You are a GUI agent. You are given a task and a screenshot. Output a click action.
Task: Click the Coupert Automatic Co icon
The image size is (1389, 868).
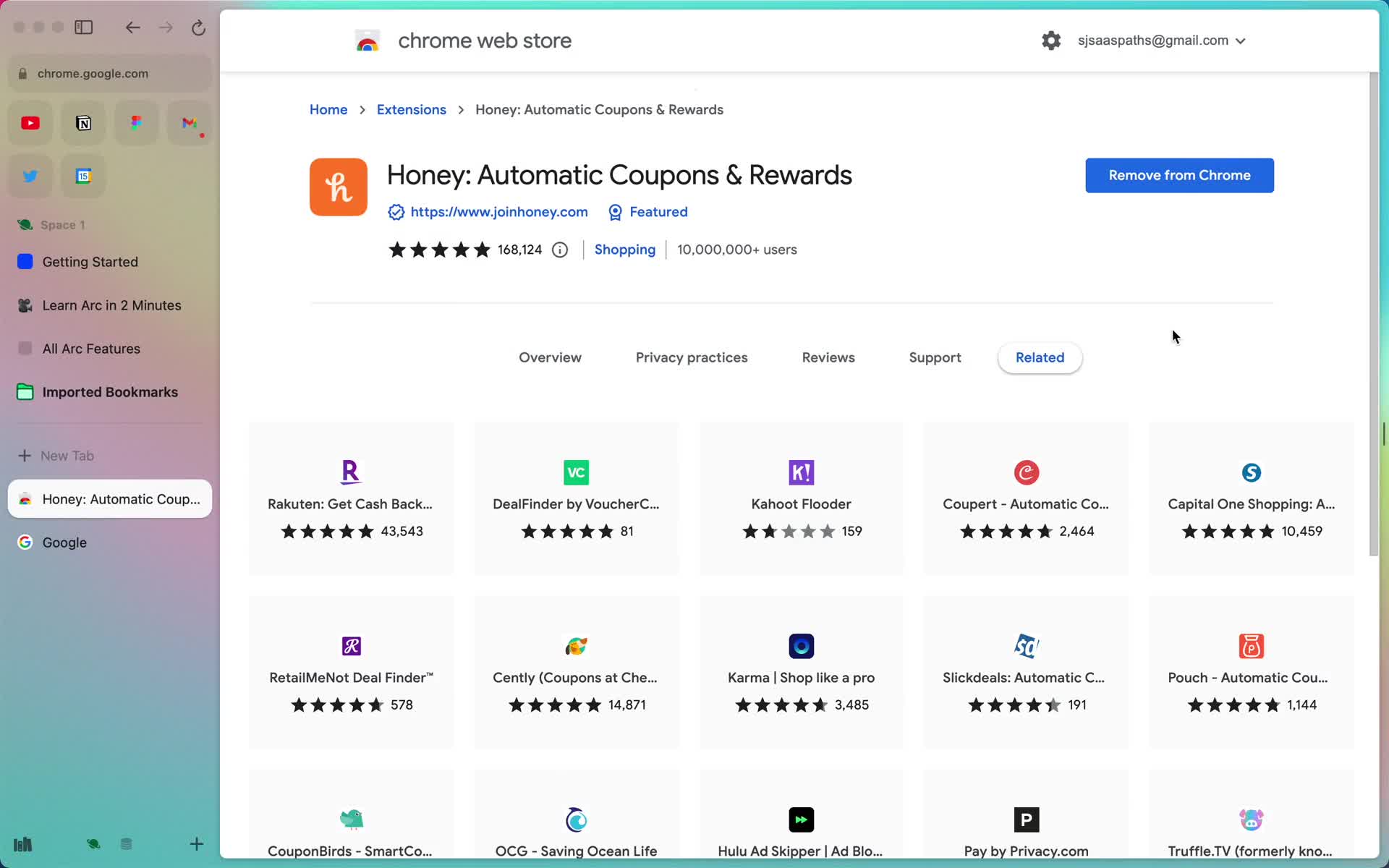click(x=1025, y=472)
